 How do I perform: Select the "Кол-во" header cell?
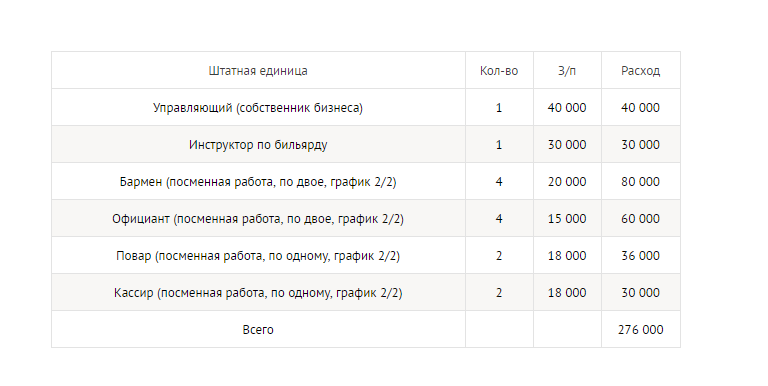coord(499,71)
